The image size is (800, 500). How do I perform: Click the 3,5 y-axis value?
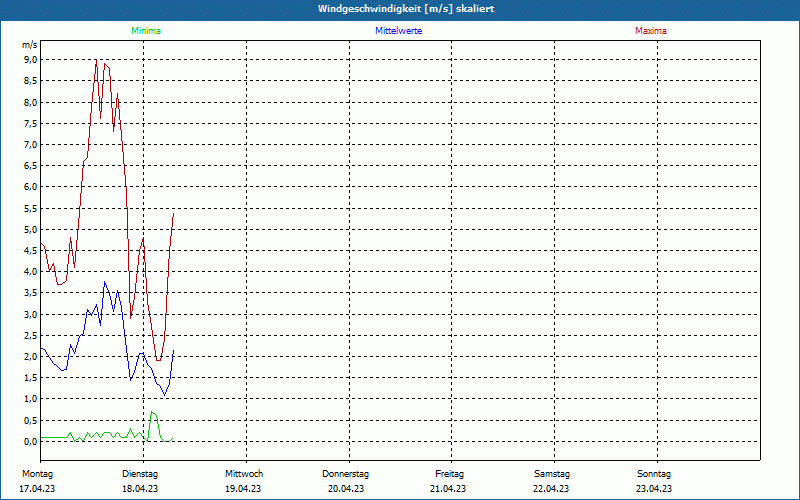coord(31,293)
